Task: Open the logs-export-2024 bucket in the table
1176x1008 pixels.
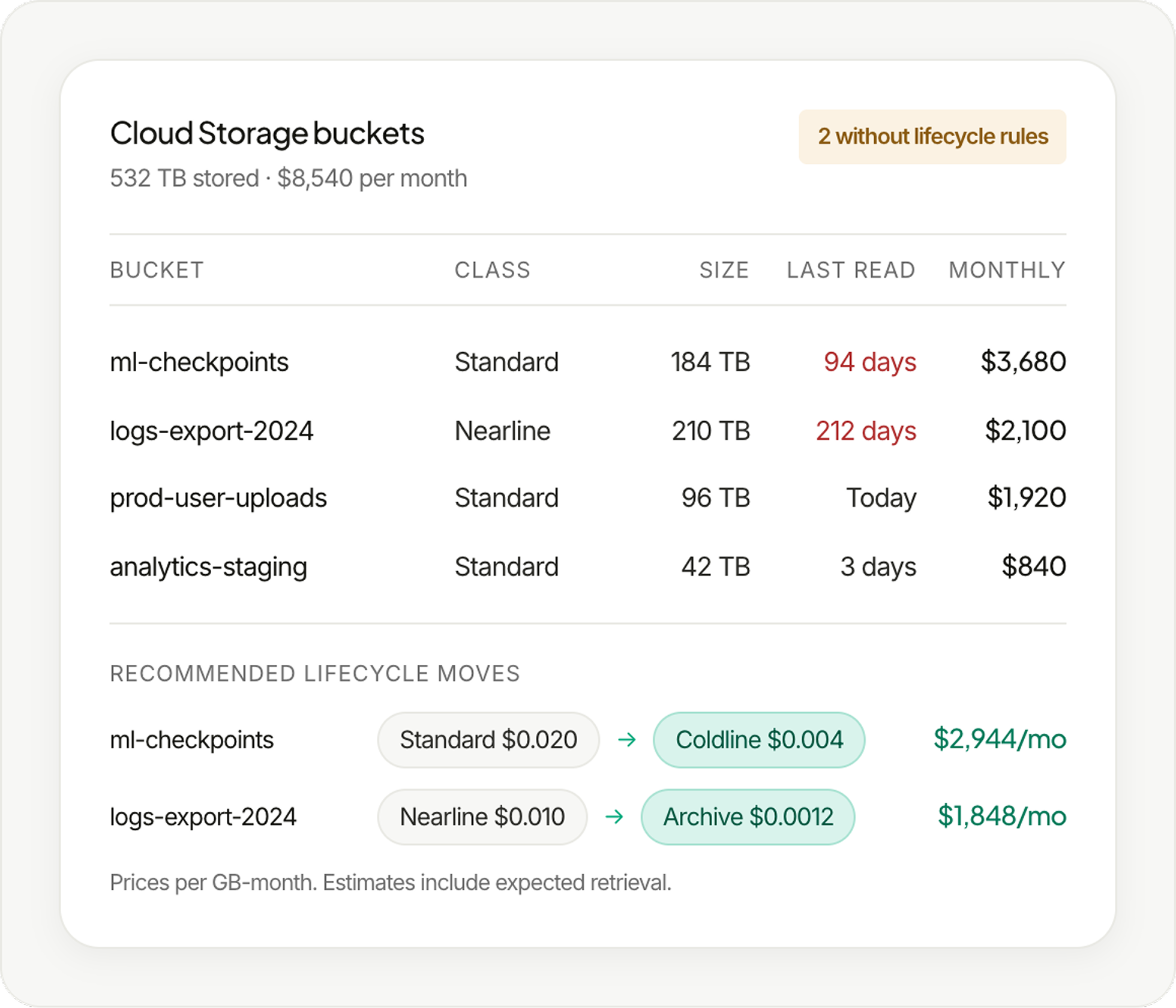Action: 211,431
